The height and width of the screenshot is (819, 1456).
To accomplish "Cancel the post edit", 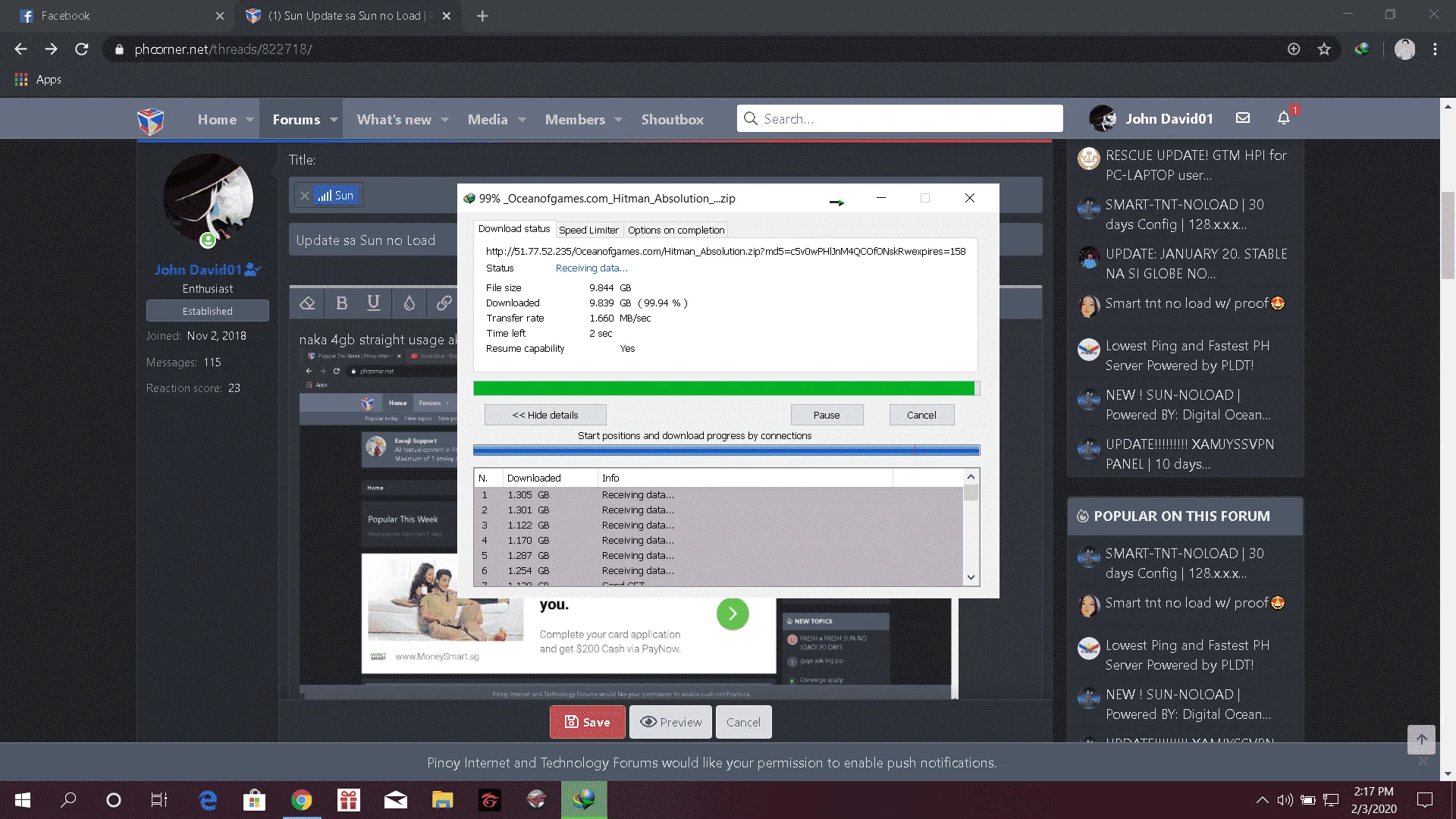I will point(743,722).
